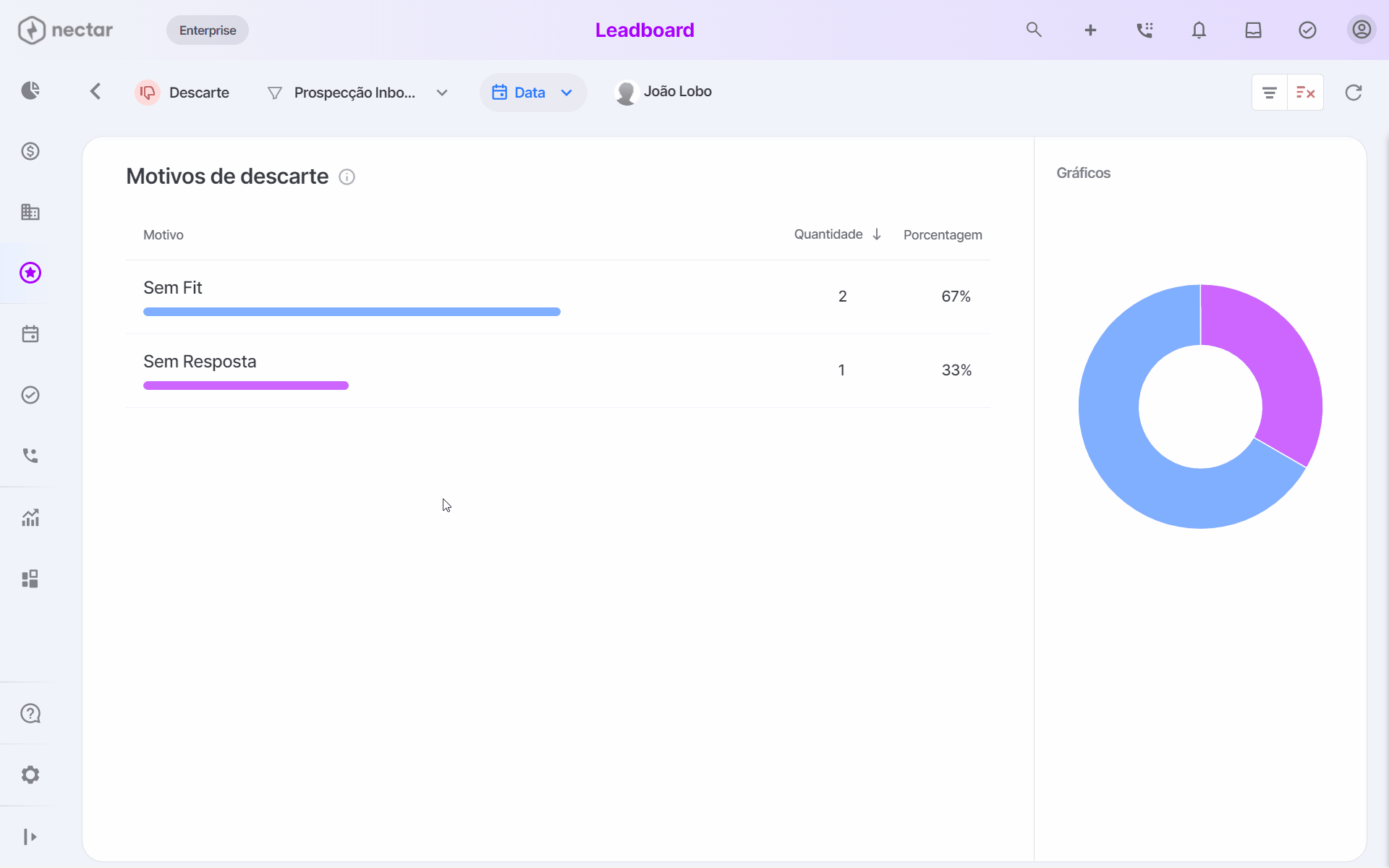
Task: Open the Prospecção Inbo... funnel dropdown
Action: click(358, 93)
